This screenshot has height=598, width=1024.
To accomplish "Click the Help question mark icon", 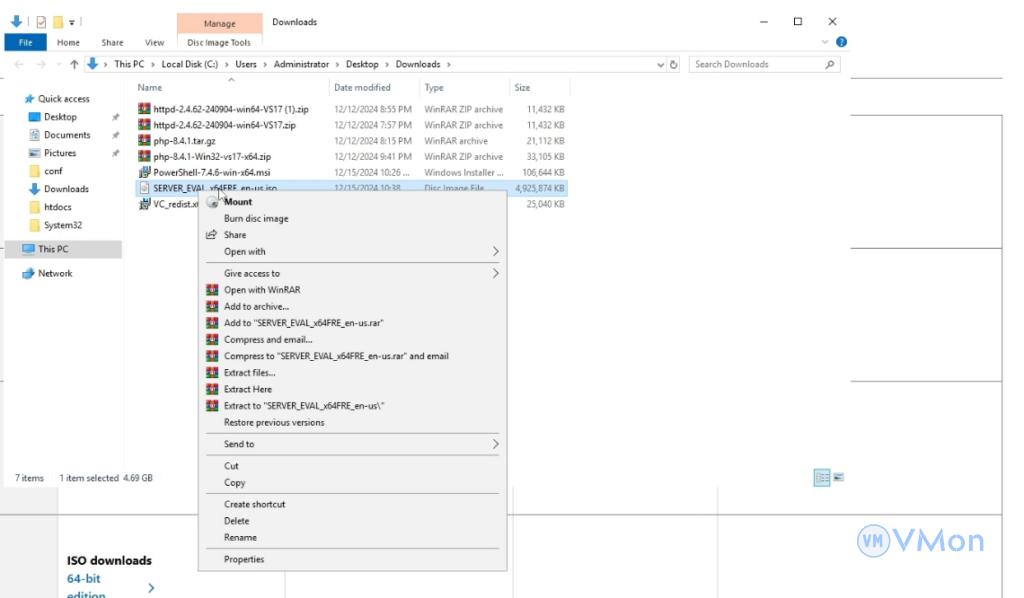I will pyautogui.click(x=841, y=43).
